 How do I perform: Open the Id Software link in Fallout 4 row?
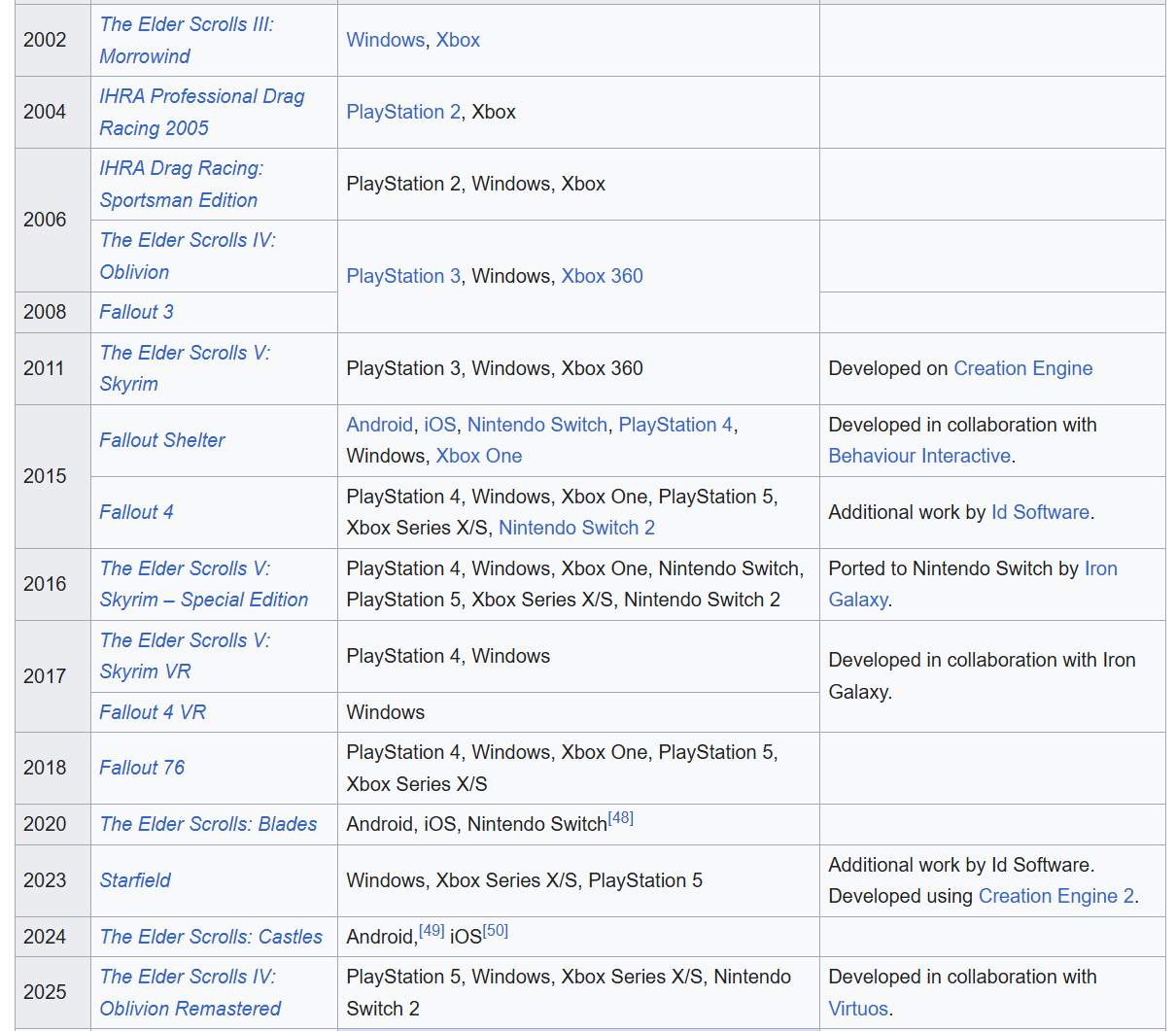1040,512
